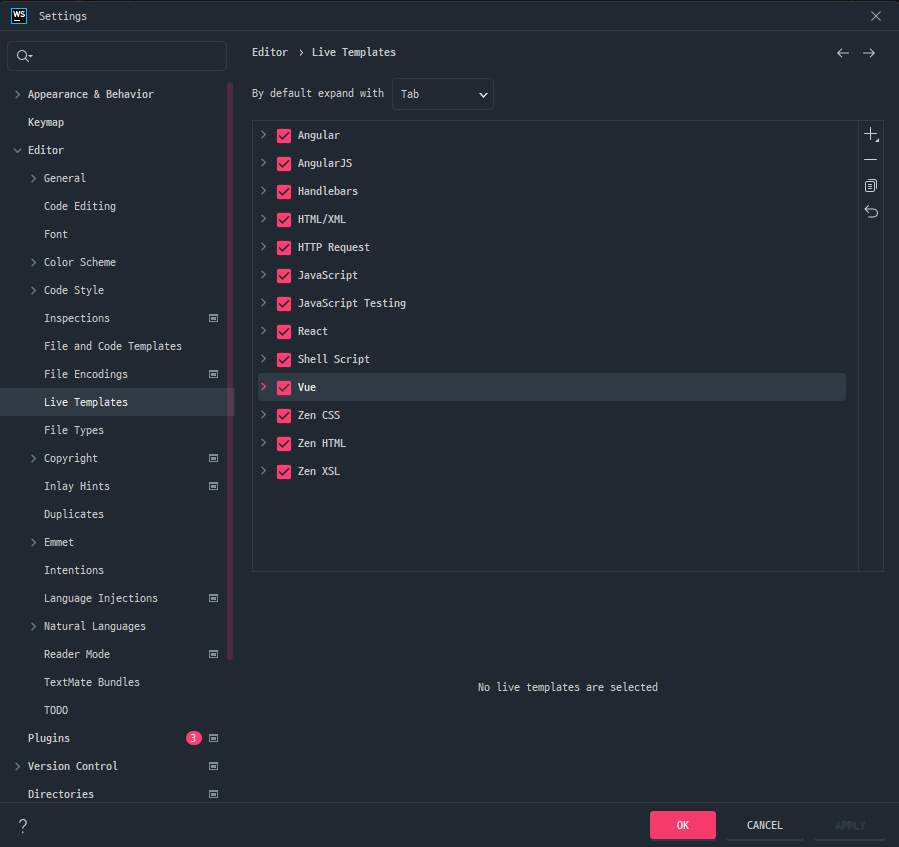
Task: Toggle the Handlebars template group checkbox
Action: coord(284,192)
